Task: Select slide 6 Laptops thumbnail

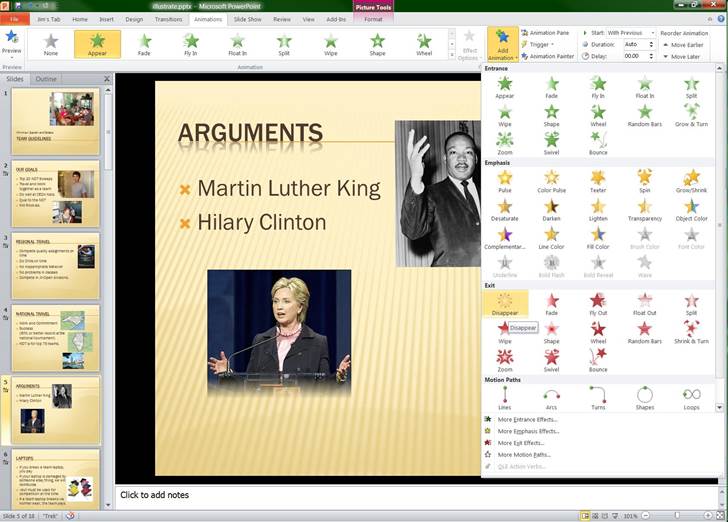Action: [56, 479]
